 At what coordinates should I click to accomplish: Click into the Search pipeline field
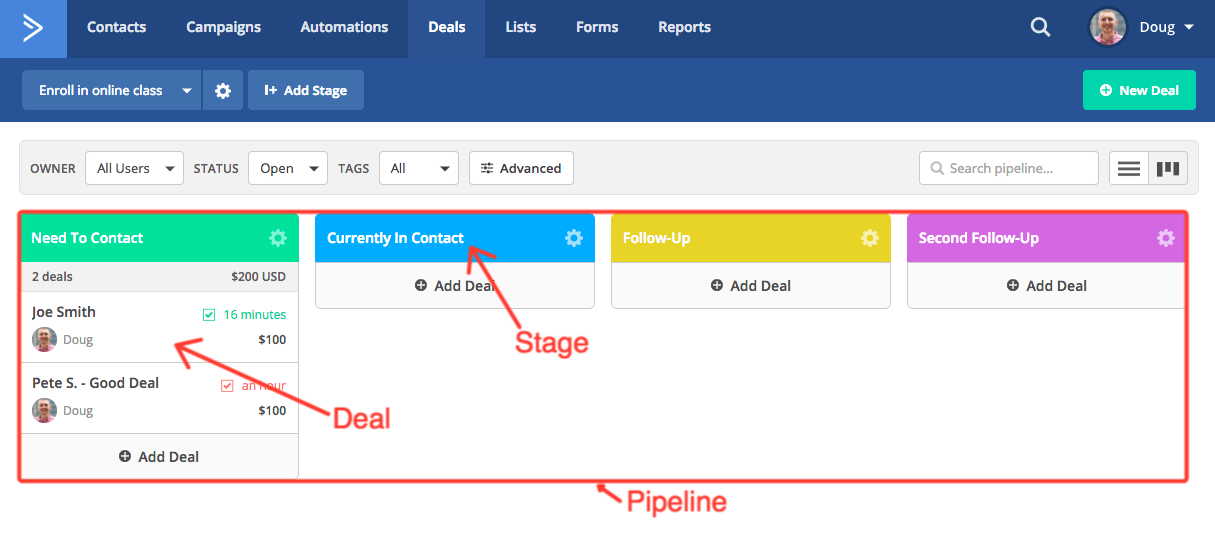[x=1008, y=168]
